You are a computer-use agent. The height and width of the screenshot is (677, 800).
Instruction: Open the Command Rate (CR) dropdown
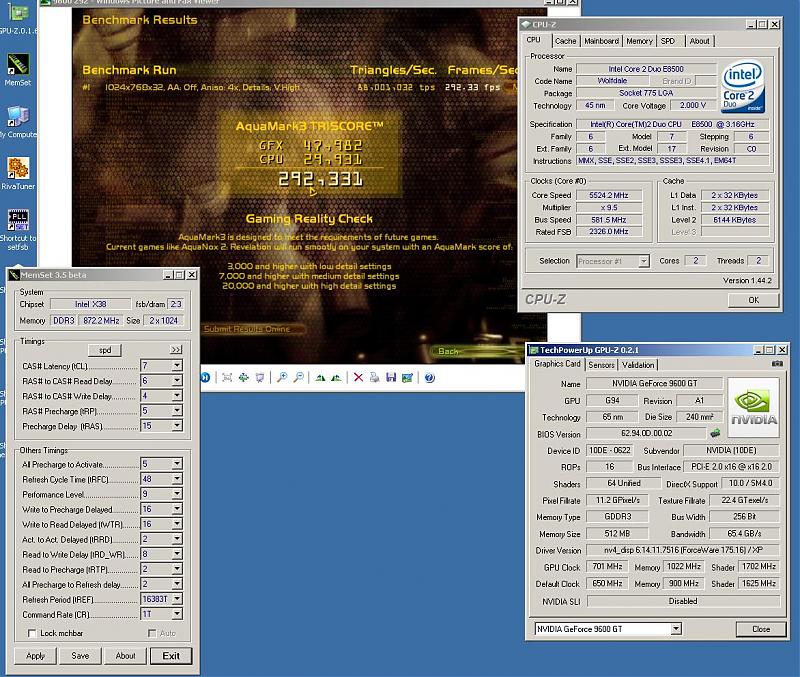pyautogui.click(x=177, y=614)
